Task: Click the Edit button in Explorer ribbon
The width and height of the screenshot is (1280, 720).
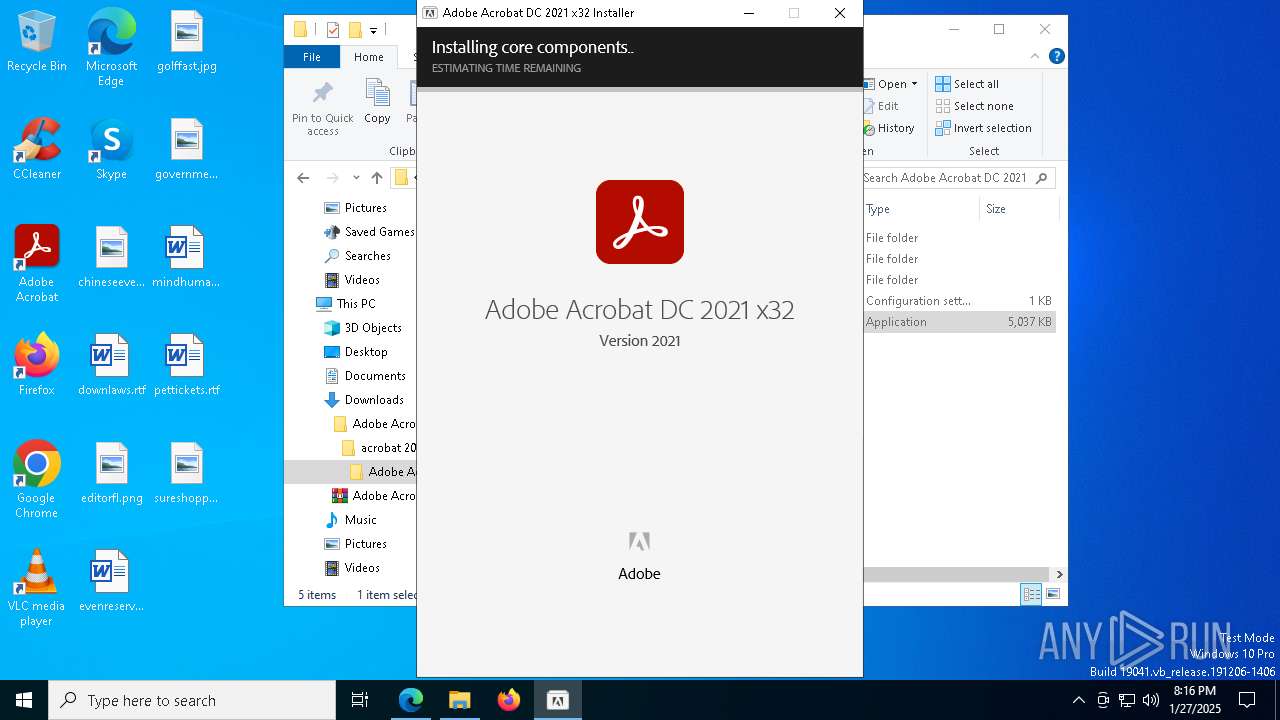Action: (881, 106)
